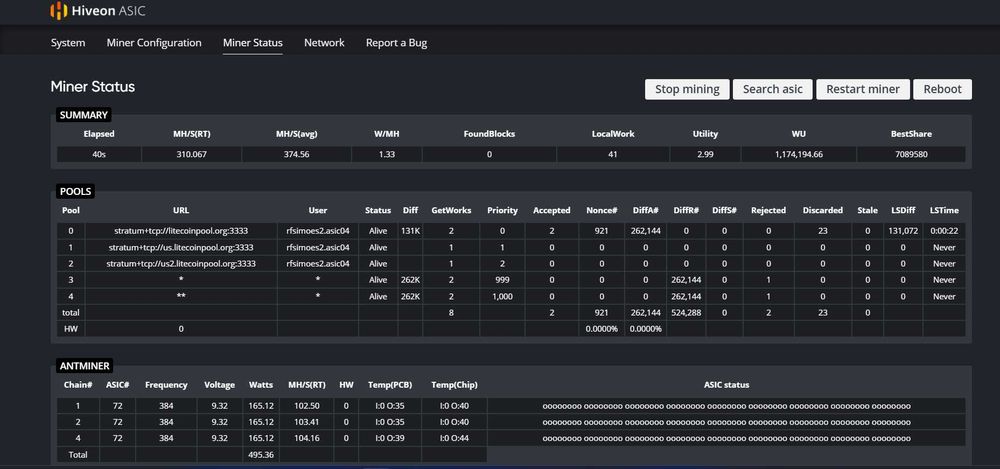The image size is (1000, 469).
Task: Click the URL column header
Action: 181,210
